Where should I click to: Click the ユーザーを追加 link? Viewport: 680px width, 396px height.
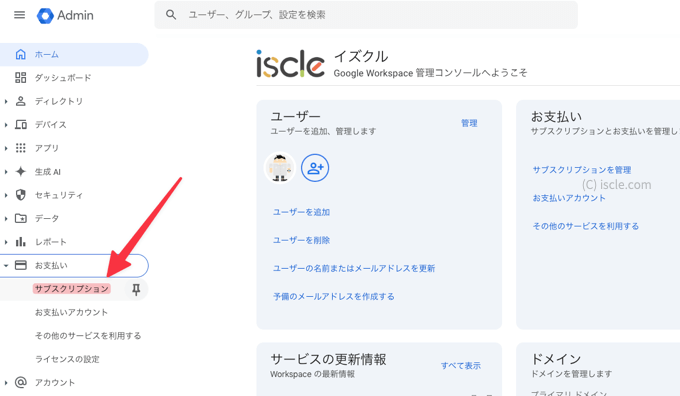point(301,212)
